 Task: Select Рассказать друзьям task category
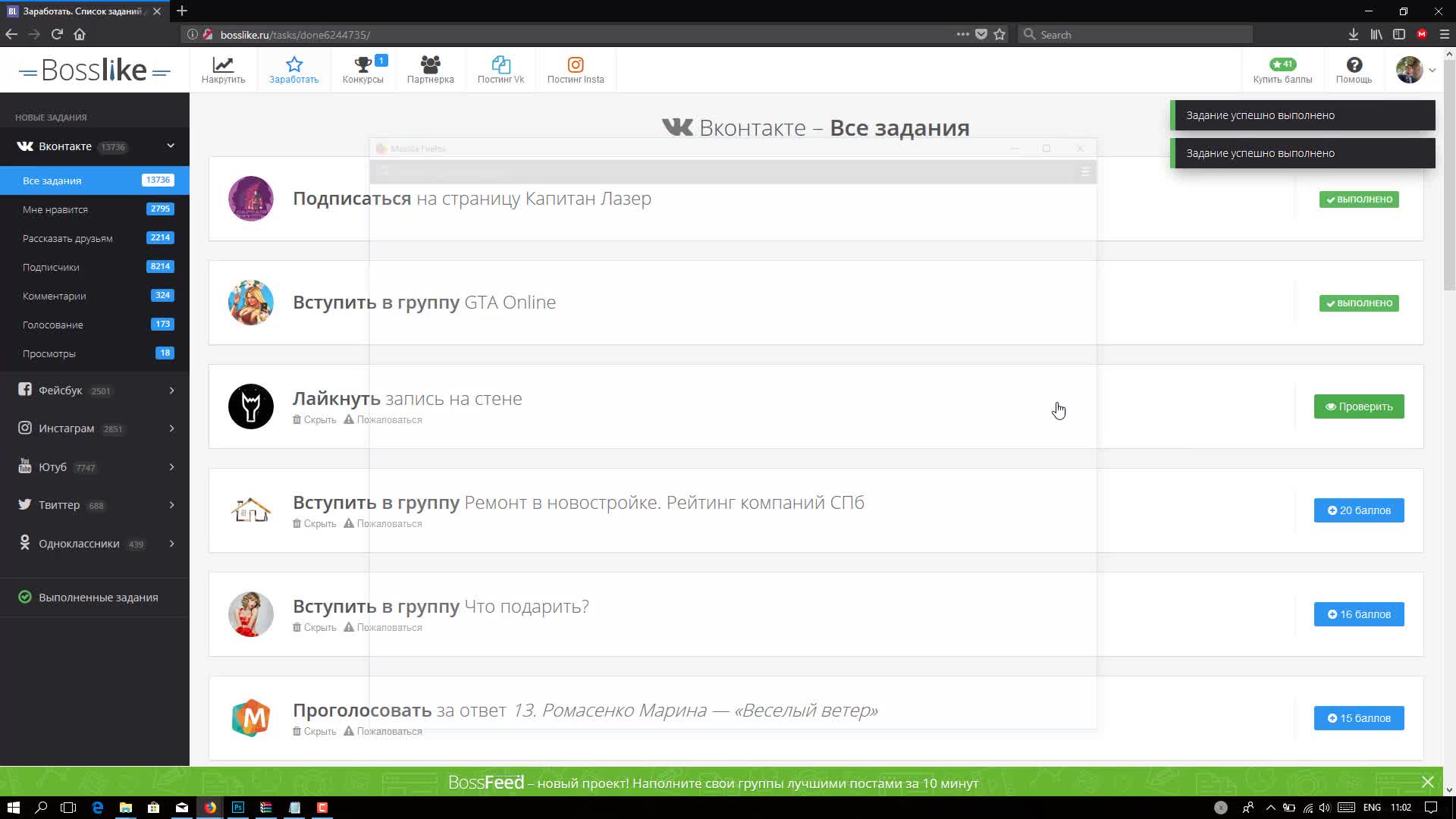coord(95,238)
